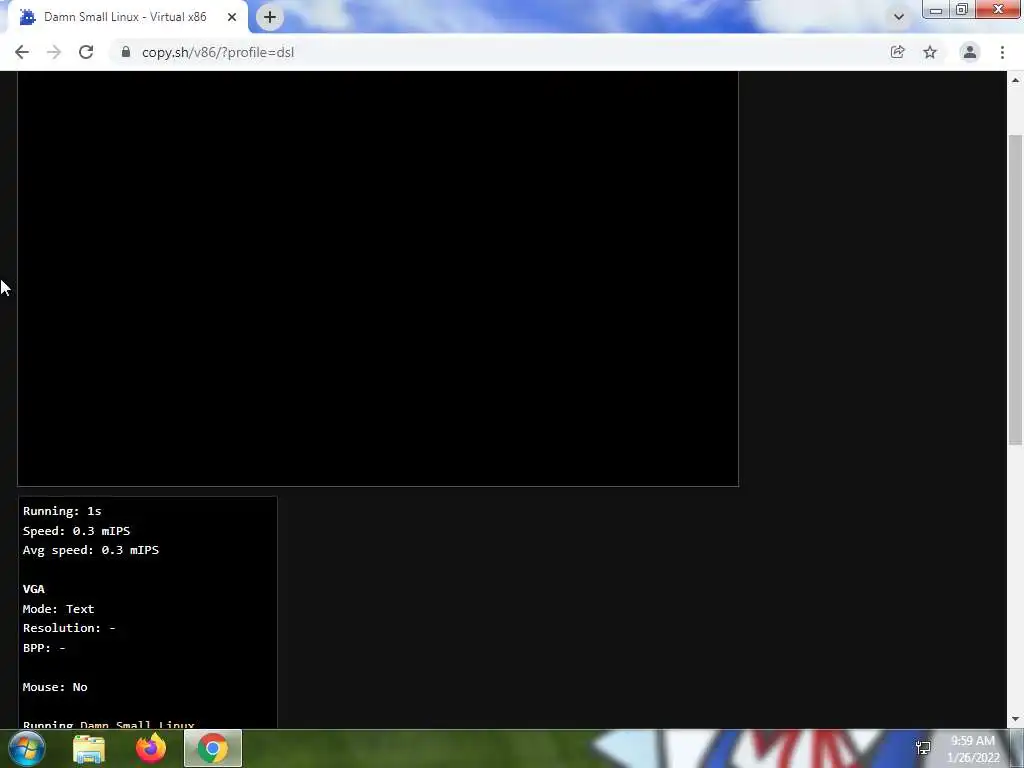
Task: Click the 'Speed: 0.3 mIPS' line
Action: click(x=76, y=530)
